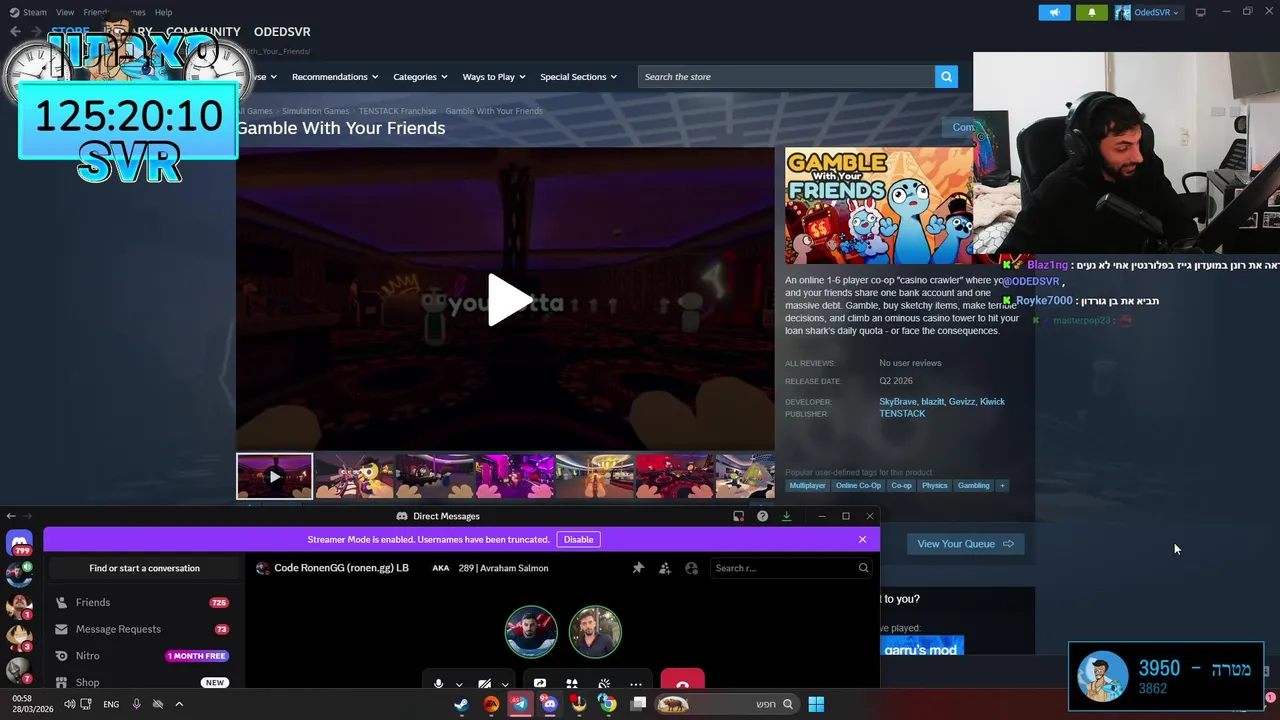1280x720 pixels.
Task: Click Discord download update arrow icon
Action: coord(786,516)
